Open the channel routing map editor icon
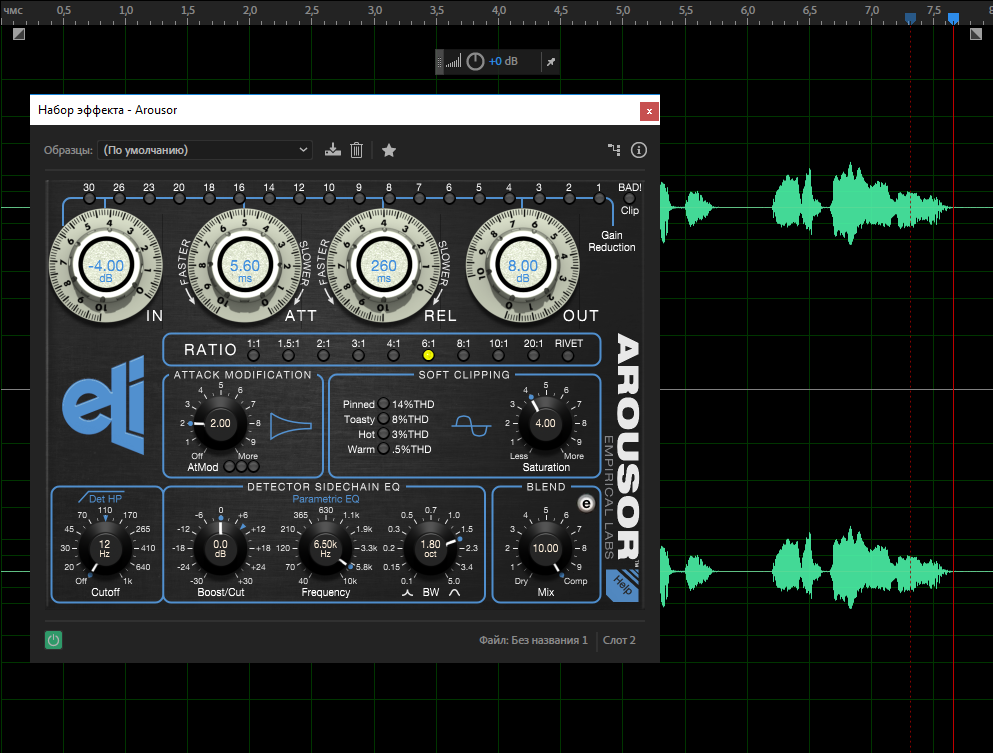Image resolution: width=993 pixels, height=753 pixels. coord(614,150)
